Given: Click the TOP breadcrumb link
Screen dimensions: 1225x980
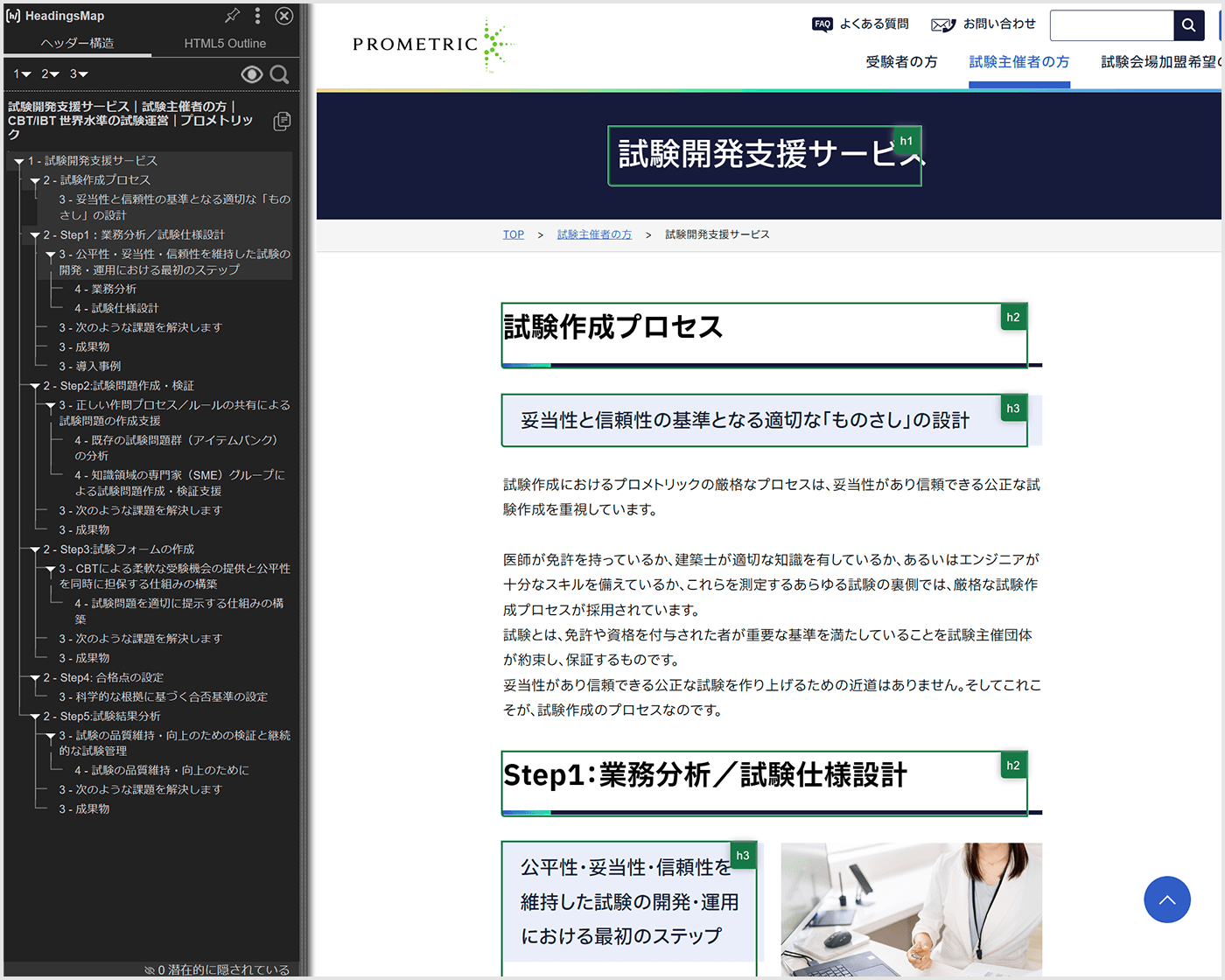Looking at the screenshot, I should 514,234.
